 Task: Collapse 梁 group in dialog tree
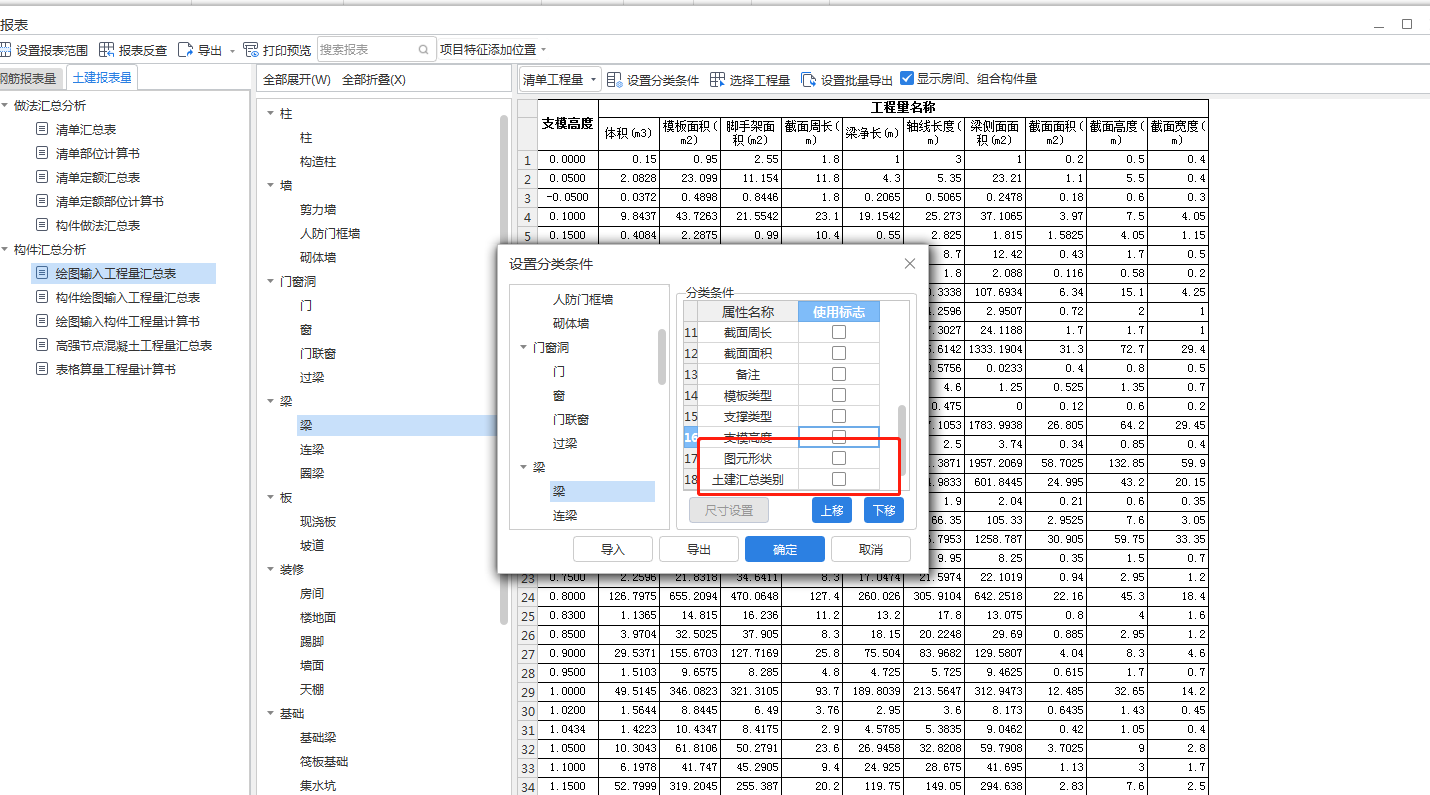524,467
